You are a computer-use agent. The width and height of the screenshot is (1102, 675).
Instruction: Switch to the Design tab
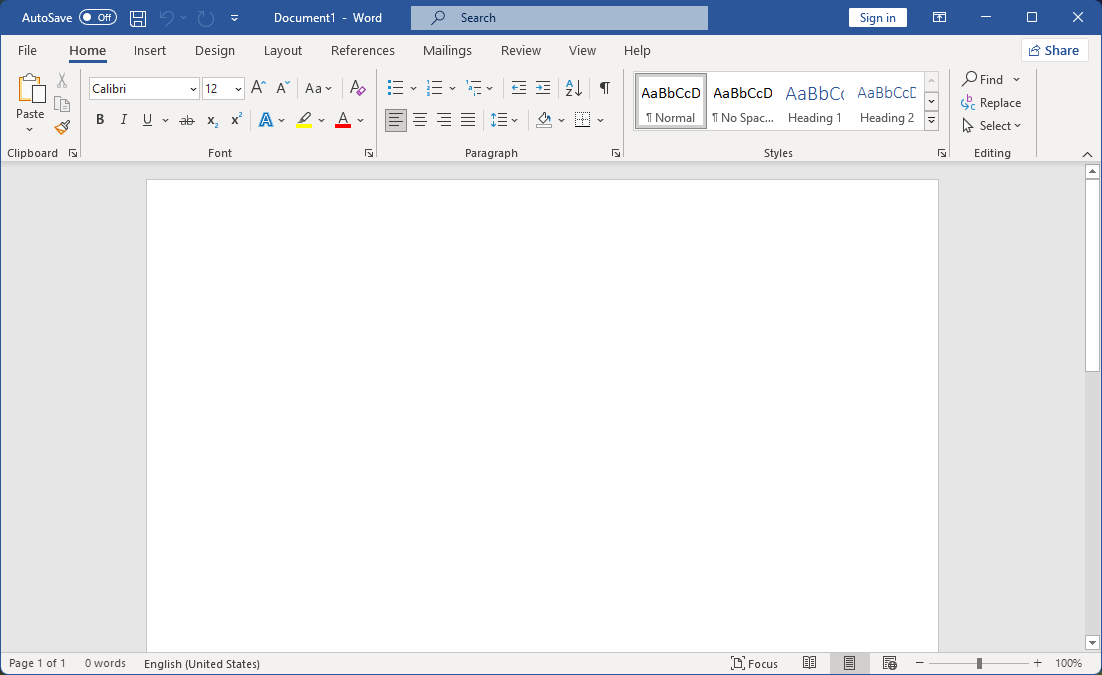pos(215,50)
